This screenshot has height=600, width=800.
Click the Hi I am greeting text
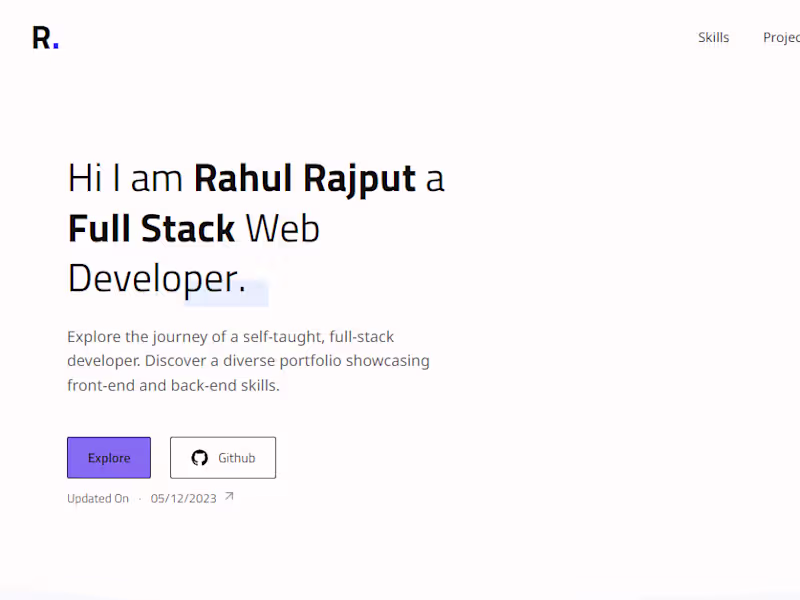[x=125, y=179]
